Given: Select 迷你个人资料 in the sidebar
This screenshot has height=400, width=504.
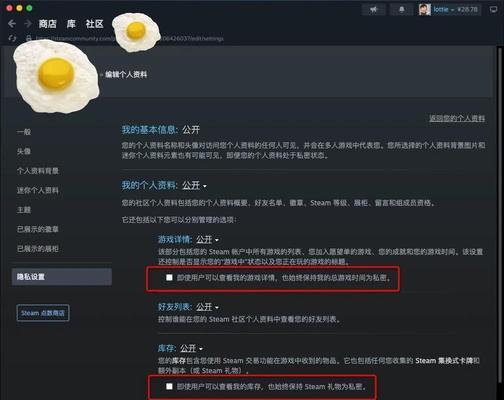Looking at the screenshot, I should pos(38,190).
